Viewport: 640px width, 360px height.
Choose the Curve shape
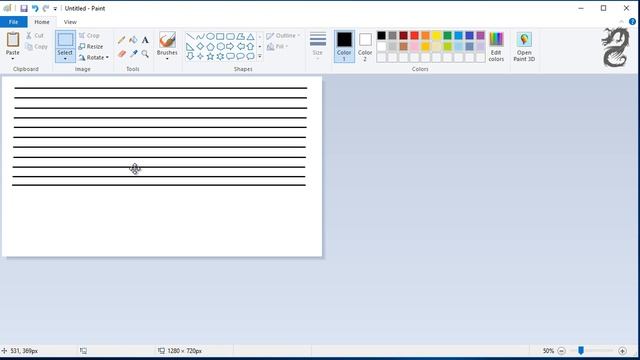click(x=200, y=37)
